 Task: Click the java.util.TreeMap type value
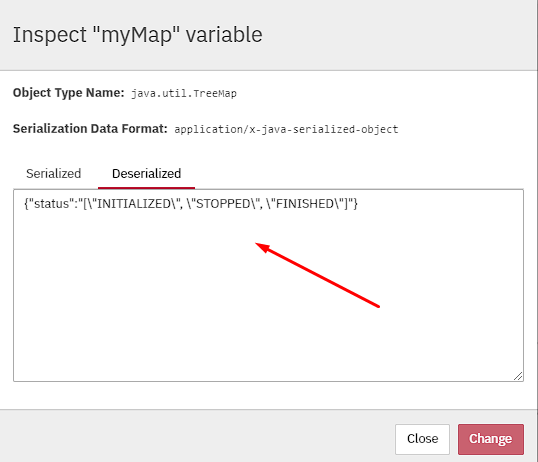[184, 94]
